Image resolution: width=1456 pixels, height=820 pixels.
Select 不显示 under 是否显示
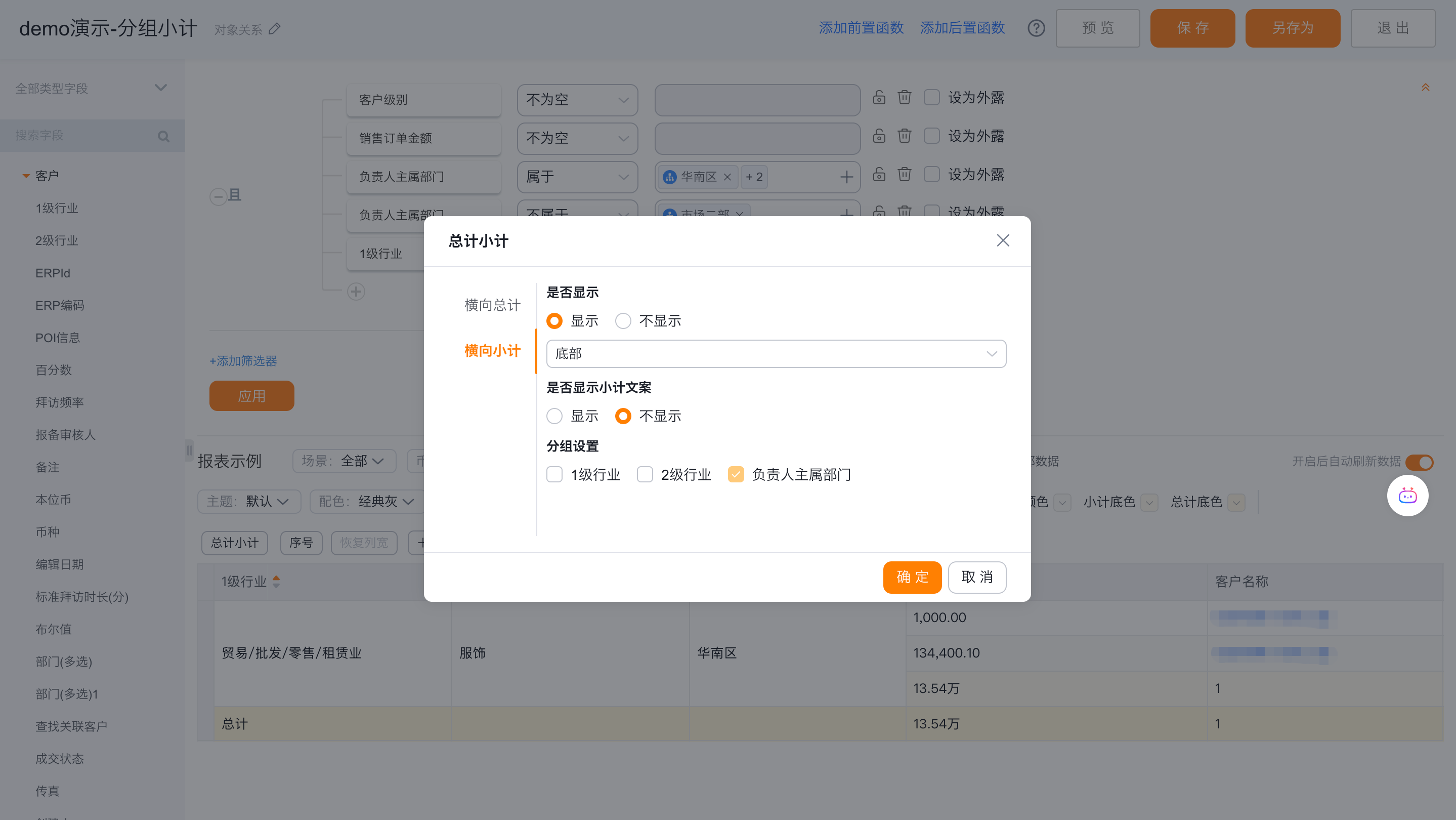[x=623, y=321]
